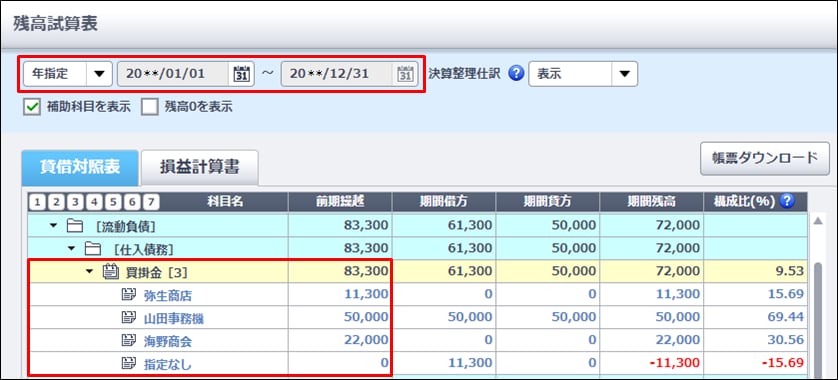
Task: Click the folder icon of 仕入債務
Action: tap(93, 249)
